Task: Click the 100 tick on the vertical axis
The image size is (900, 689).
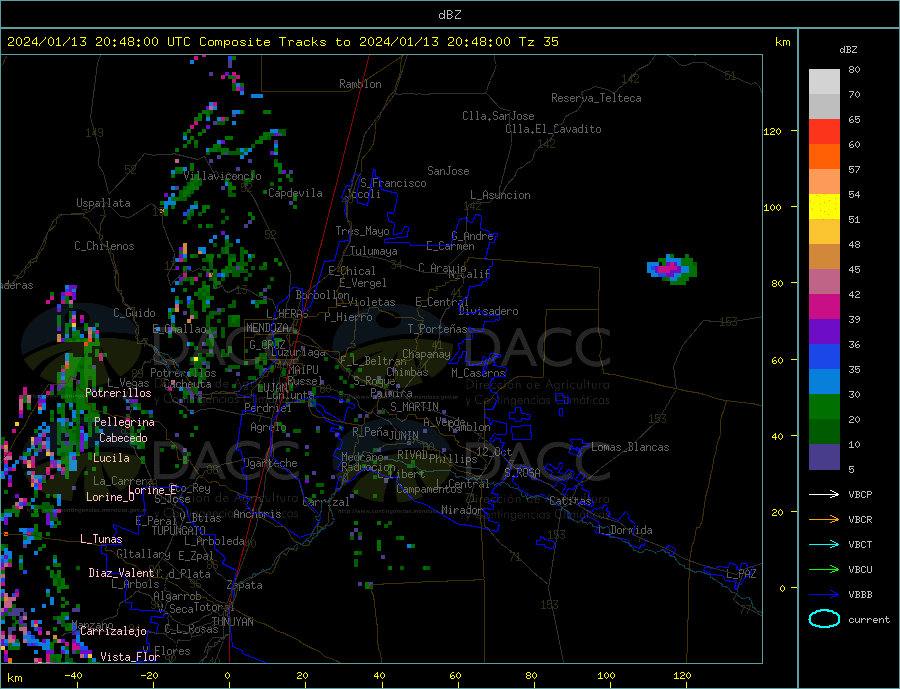Action: [773, 207]
